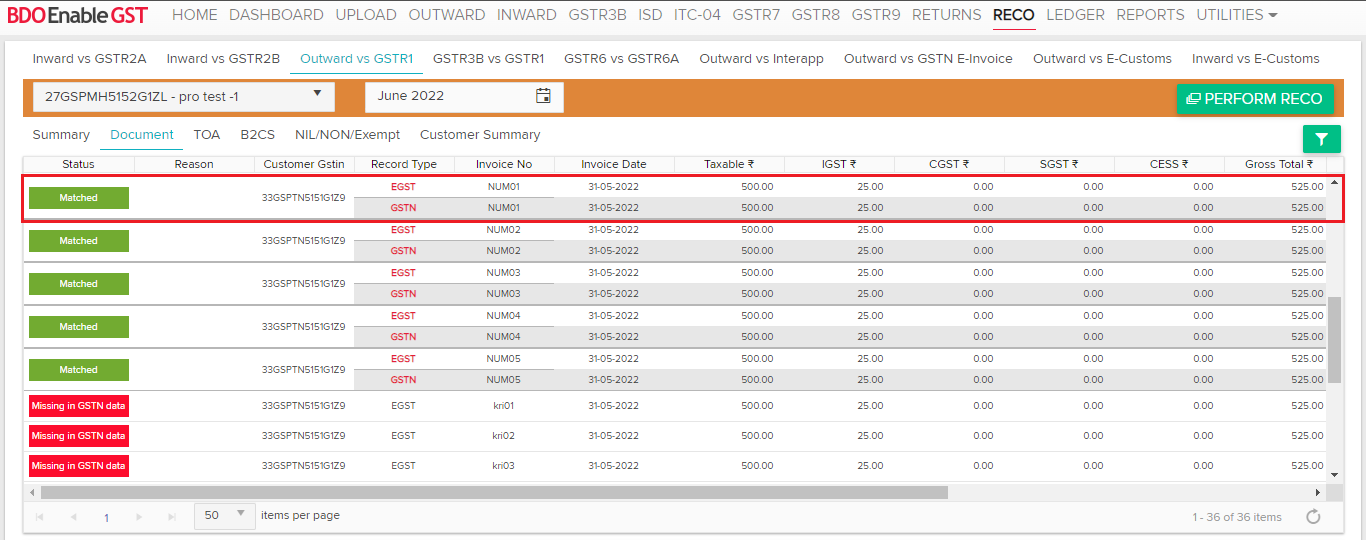Click the vertical scrollbar down arrow
This screenshot has height=540, width=1366.
1334,474
